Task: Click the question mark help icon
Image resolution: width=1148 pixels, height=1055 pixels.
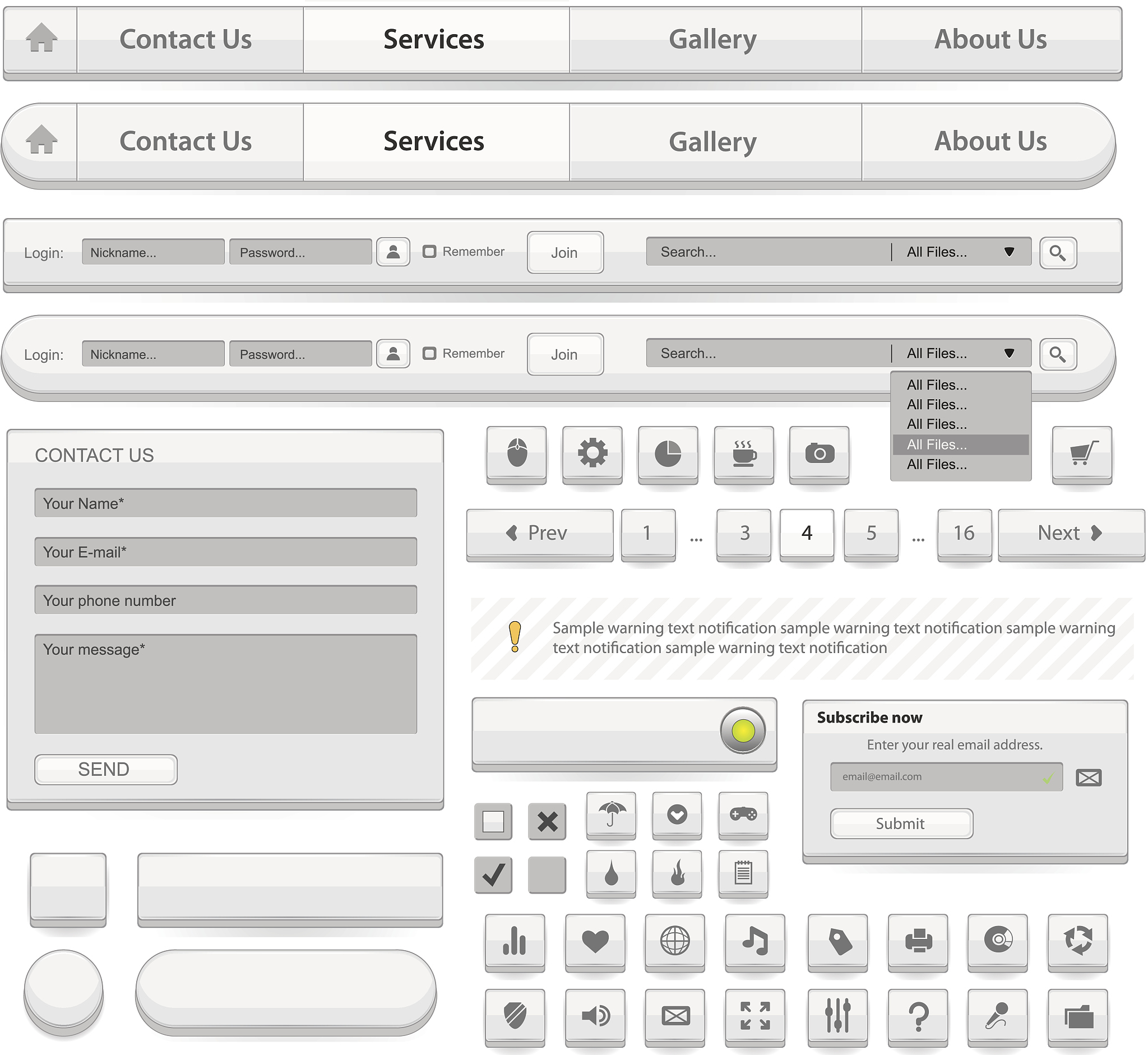Action: 918,1016
